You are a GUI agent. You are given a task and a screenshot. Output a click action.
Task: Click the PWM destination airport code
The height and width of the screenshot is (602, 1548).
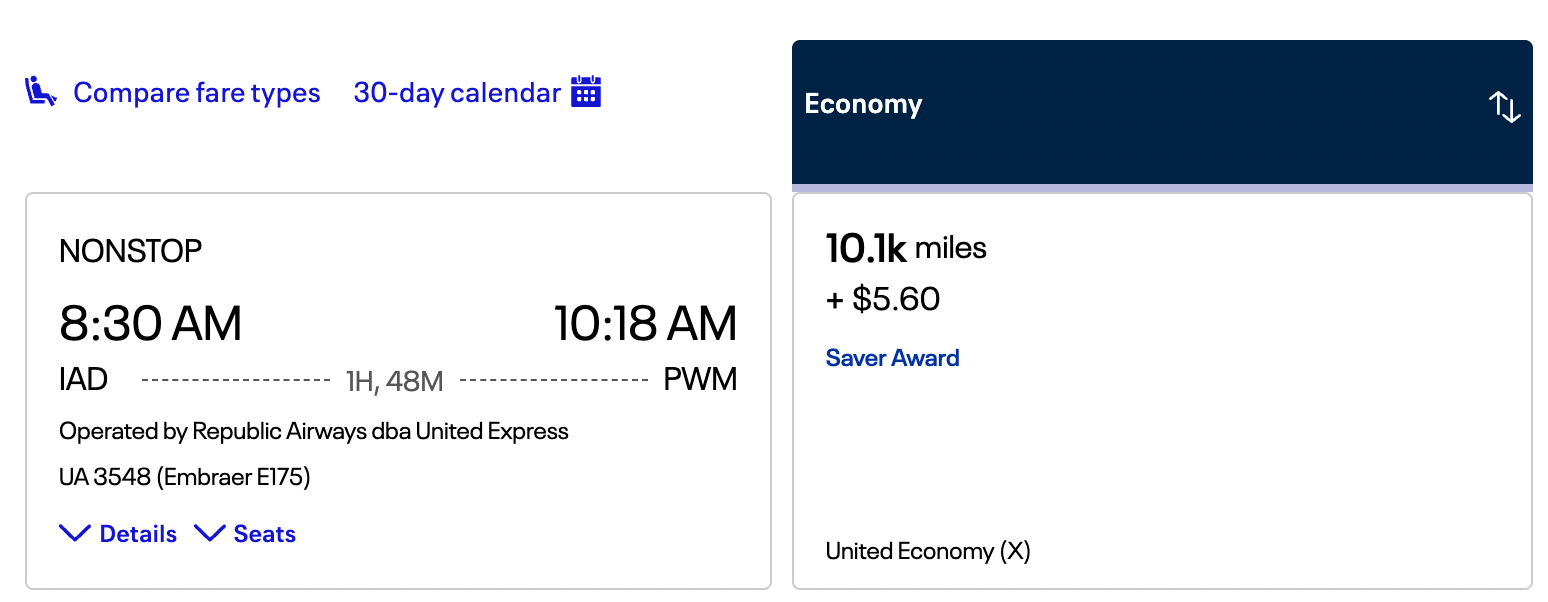click(700, 380)
